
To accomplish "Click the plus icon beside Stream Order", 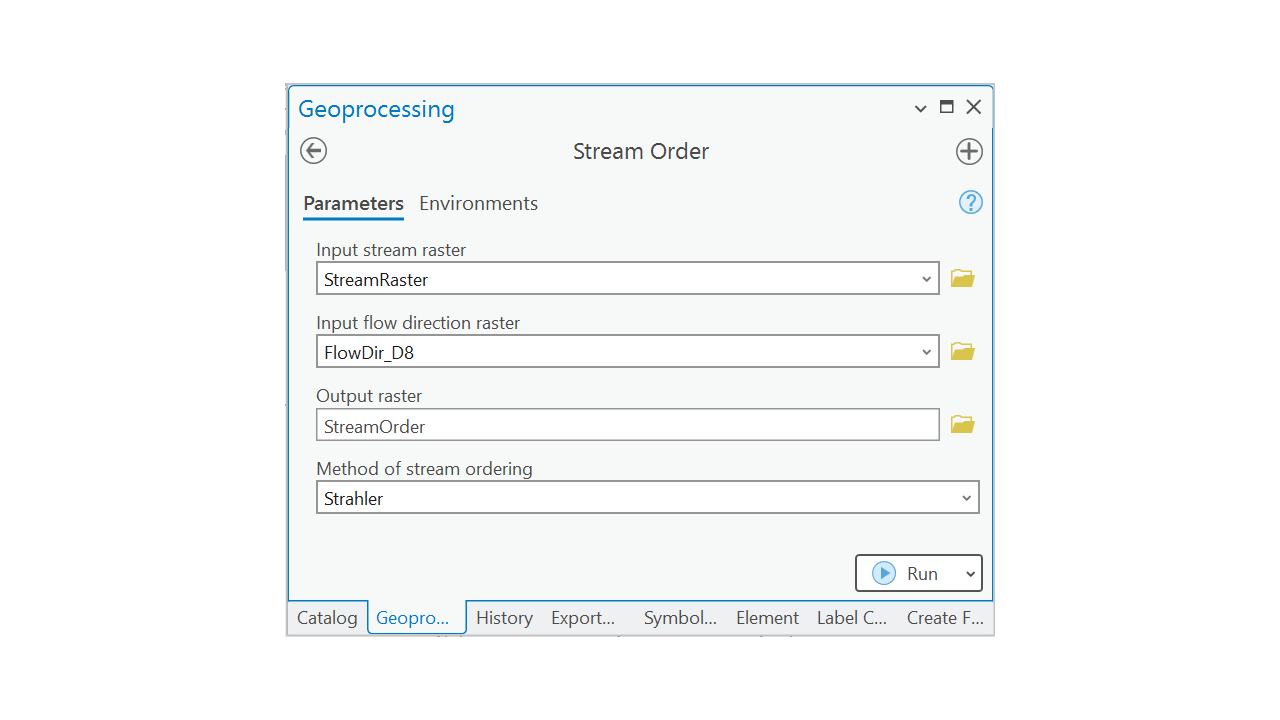I will tap(969, 151).
